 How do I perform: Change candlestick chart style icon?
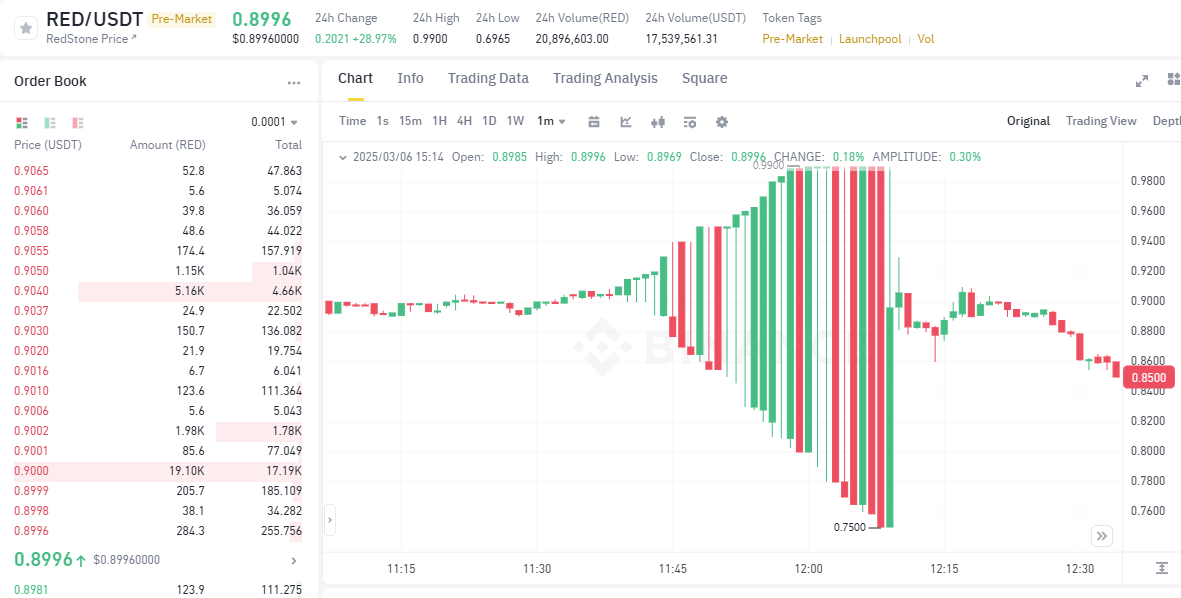658,121
